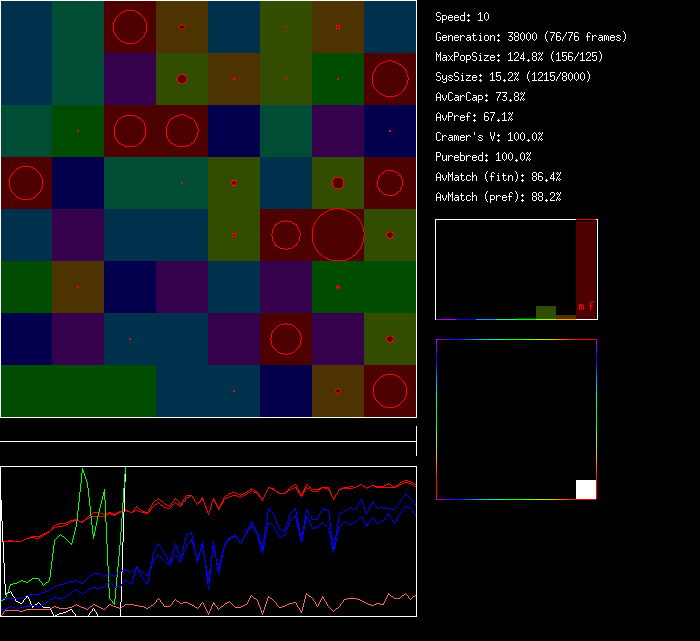Click the 'AvMatch (fitn): 86.4%' text
The height and width of the screenshot is (641, 700).
point(498,177)
